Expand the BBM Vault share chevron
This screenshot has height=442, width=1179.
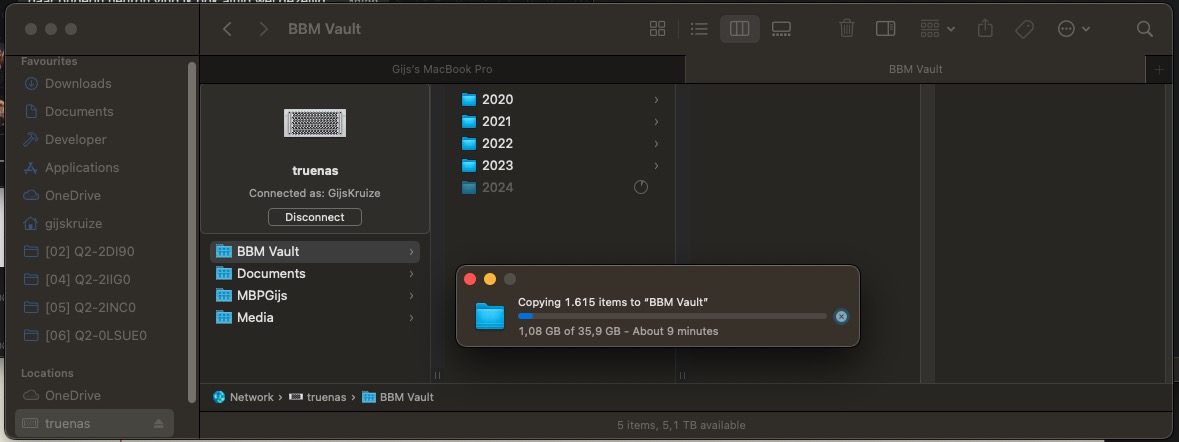tap(411, 252)
